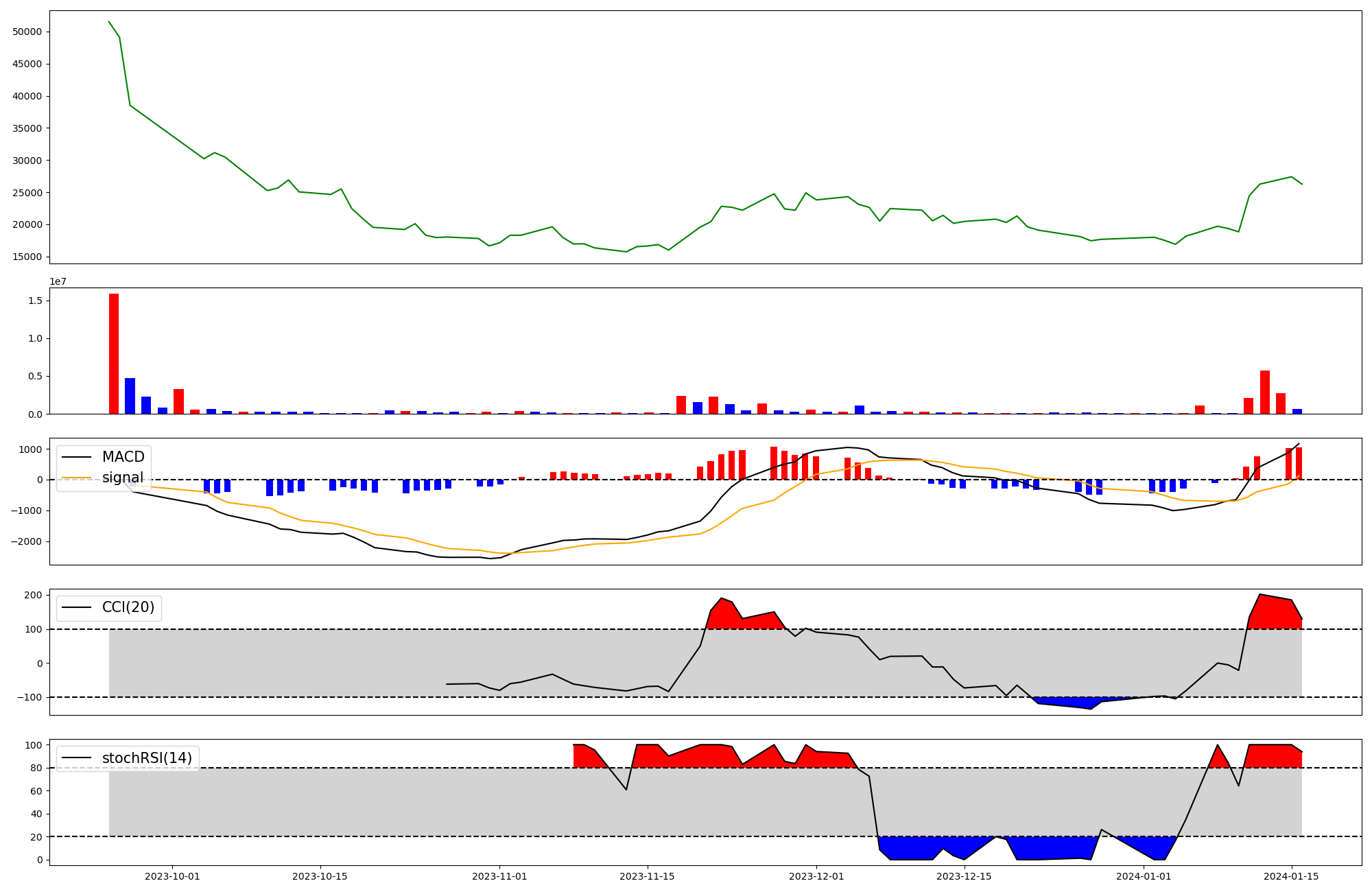The image size is (1372, 892).
Task: Click the tallest red volume bar
Action: [x=114, y=353]
